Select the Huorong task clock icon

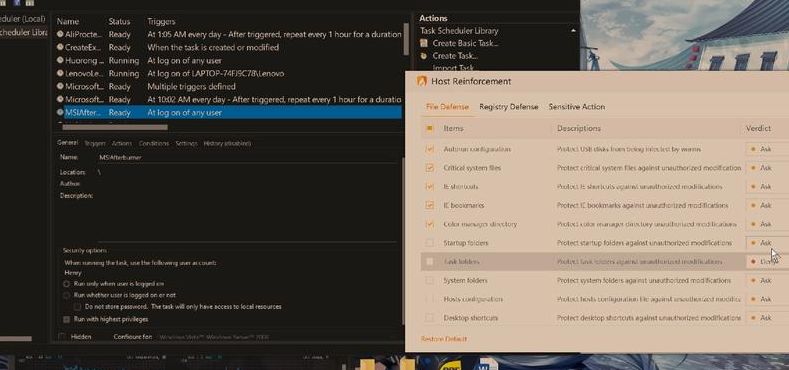[60, 60]
